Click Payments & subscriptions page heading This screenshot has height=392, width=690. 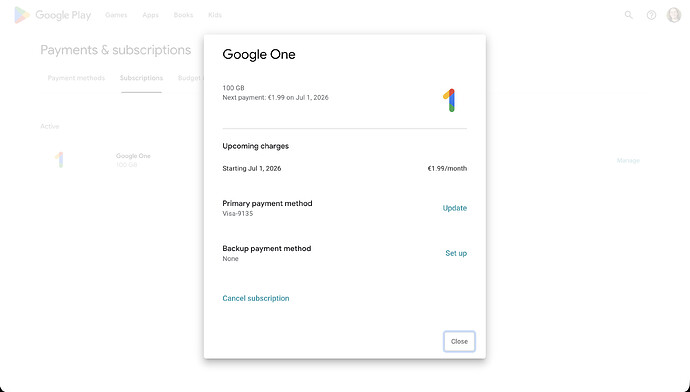click(x=116, y=50)
